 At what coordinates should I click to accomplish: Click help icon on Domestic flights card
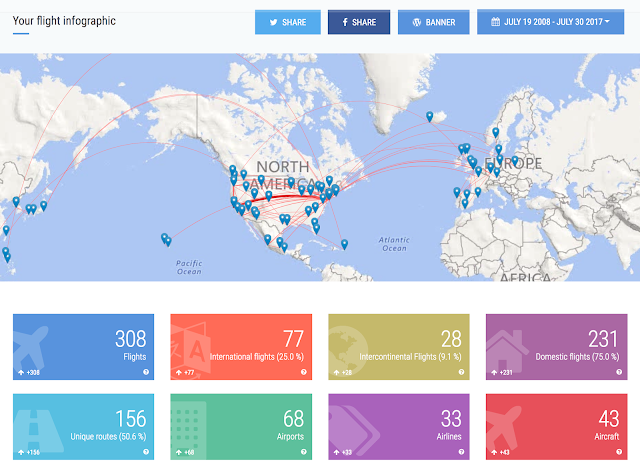619,372
